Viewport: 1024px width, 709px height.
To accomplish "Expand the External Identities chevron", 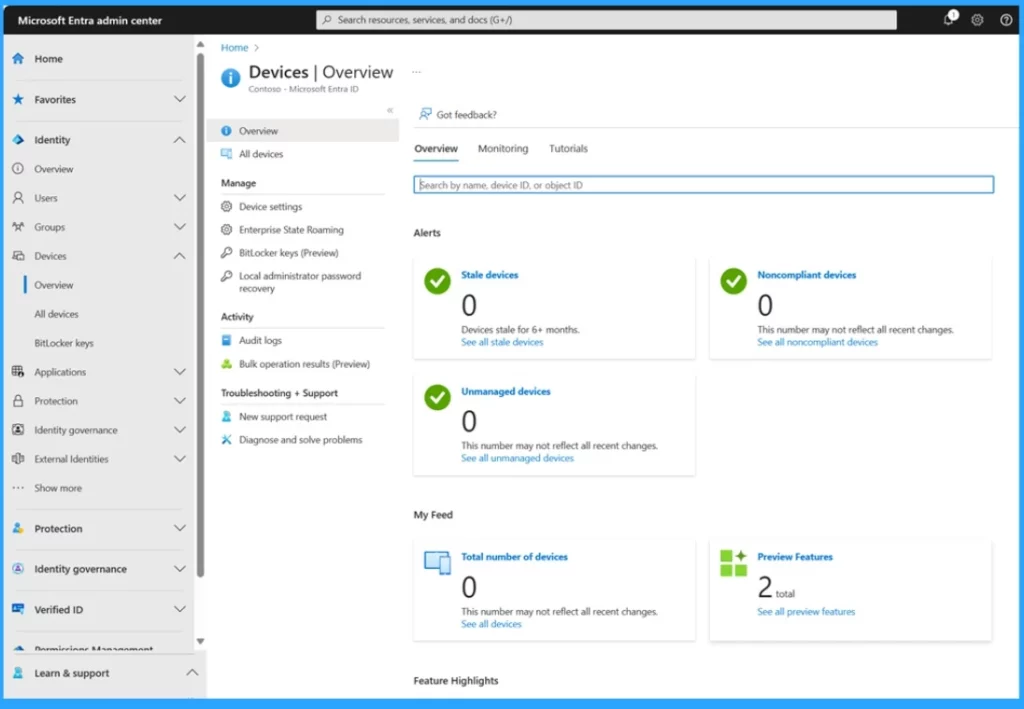I will pos(180,459).
